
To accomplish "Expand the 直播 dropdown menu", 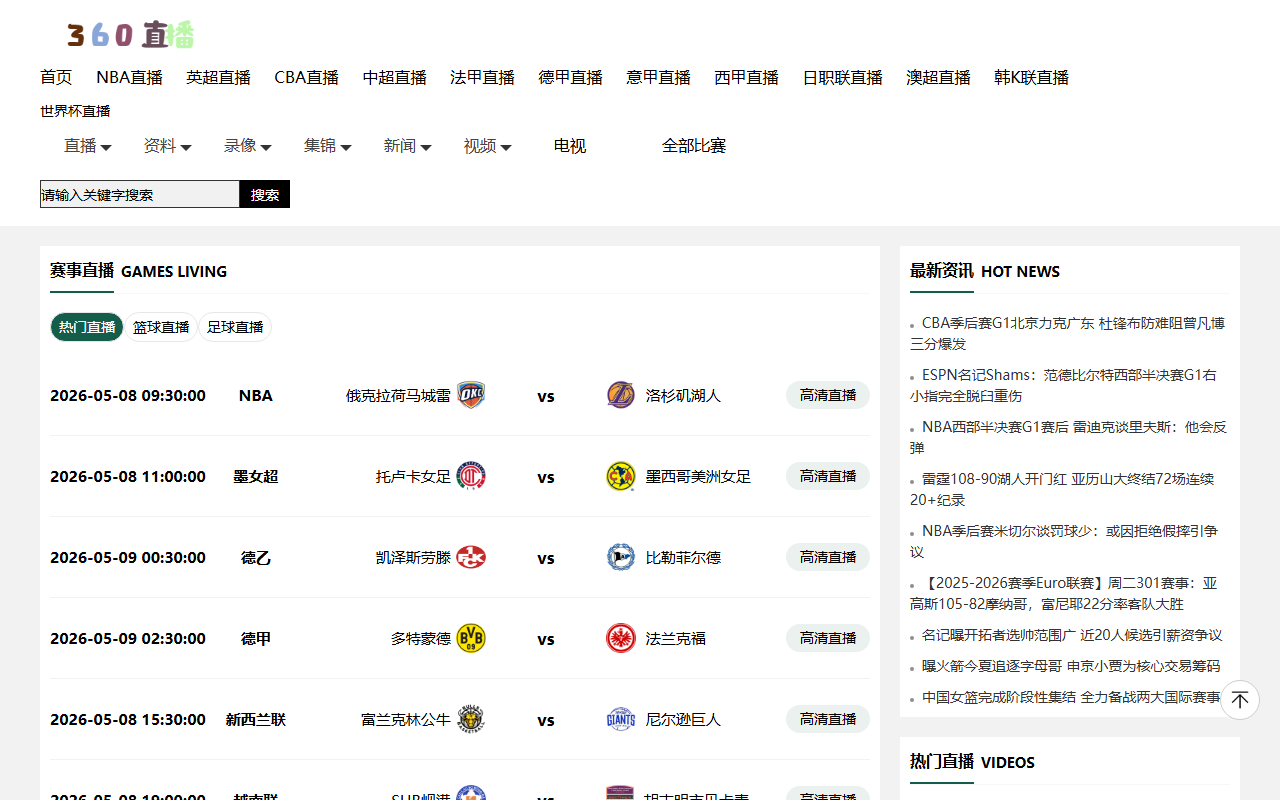I will (88, 146).
